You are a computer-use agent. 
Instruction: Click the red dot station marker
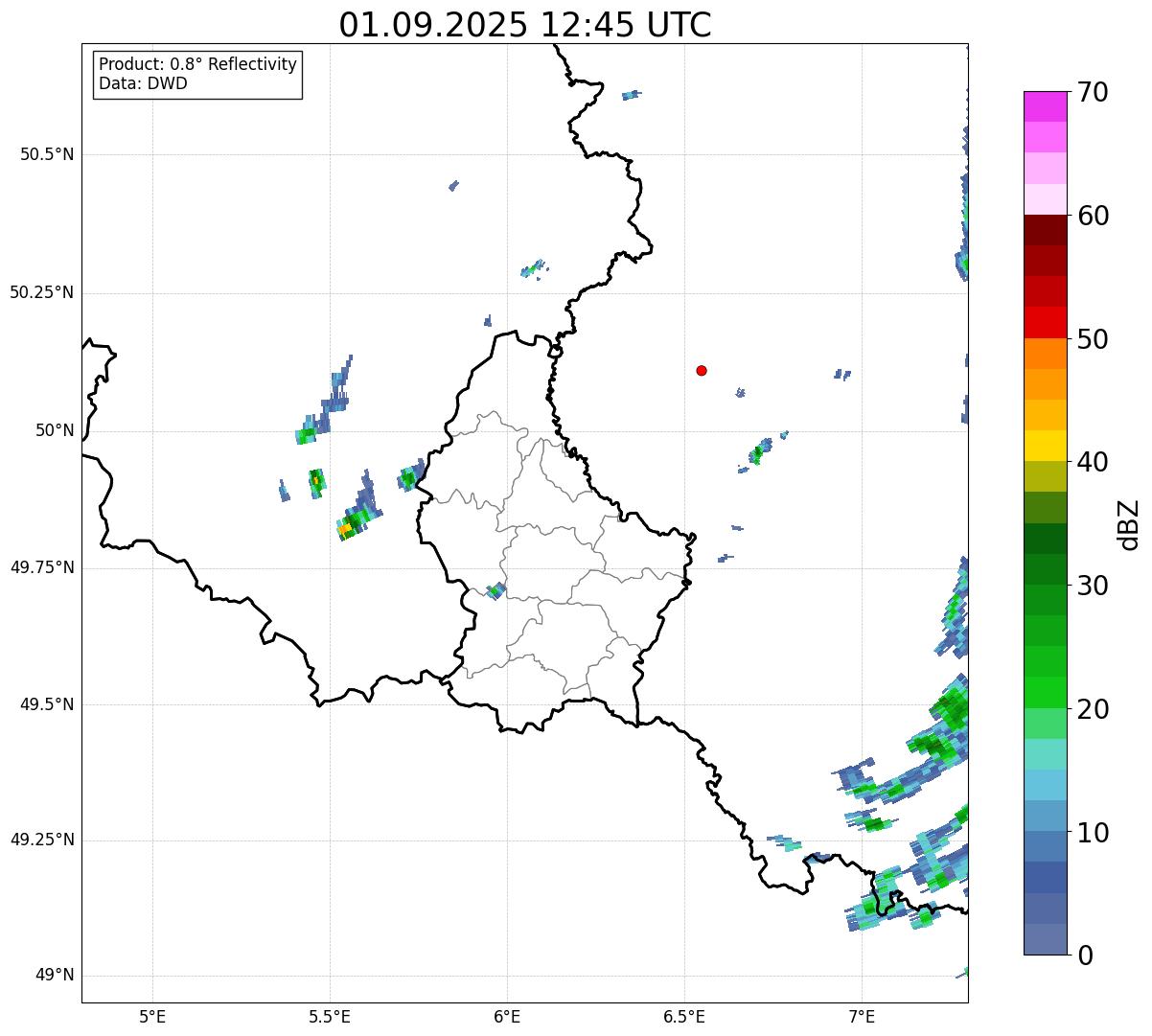(x=702, y=370)
